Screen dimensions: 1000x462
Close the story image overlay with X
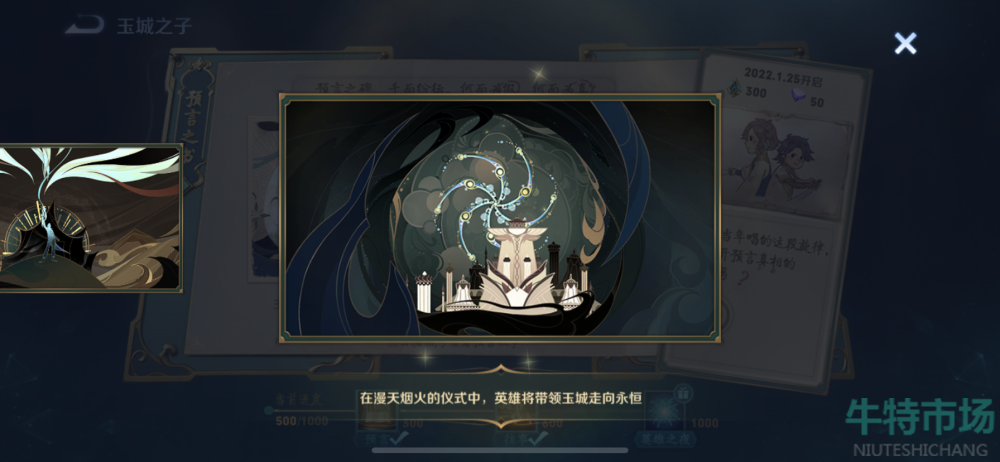coord(905,43)
